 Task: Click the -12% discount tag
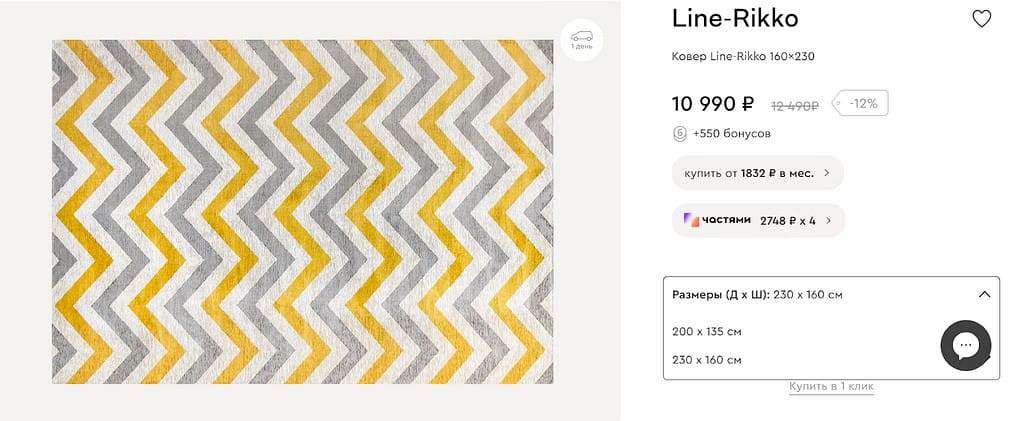(x=863, y=103)
